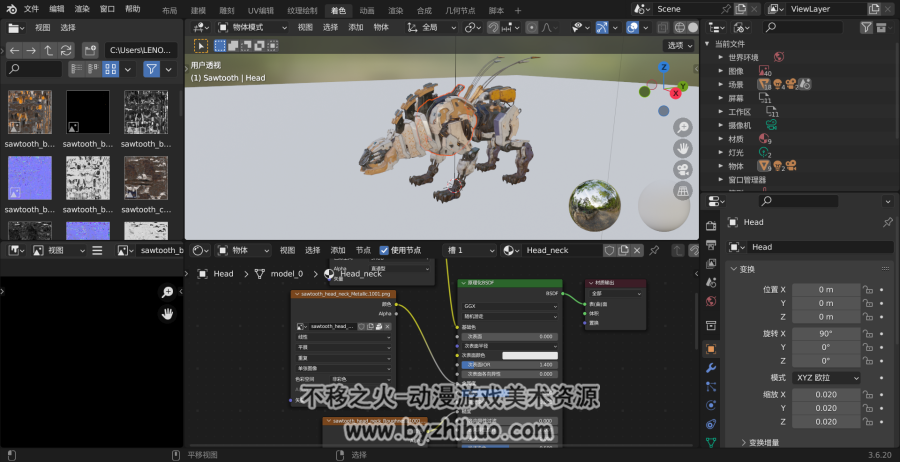The height and width of the screenshot is (462, 900).
Task: Expand the 材质 (Materials) outliner row
Action: click(720, 139)
